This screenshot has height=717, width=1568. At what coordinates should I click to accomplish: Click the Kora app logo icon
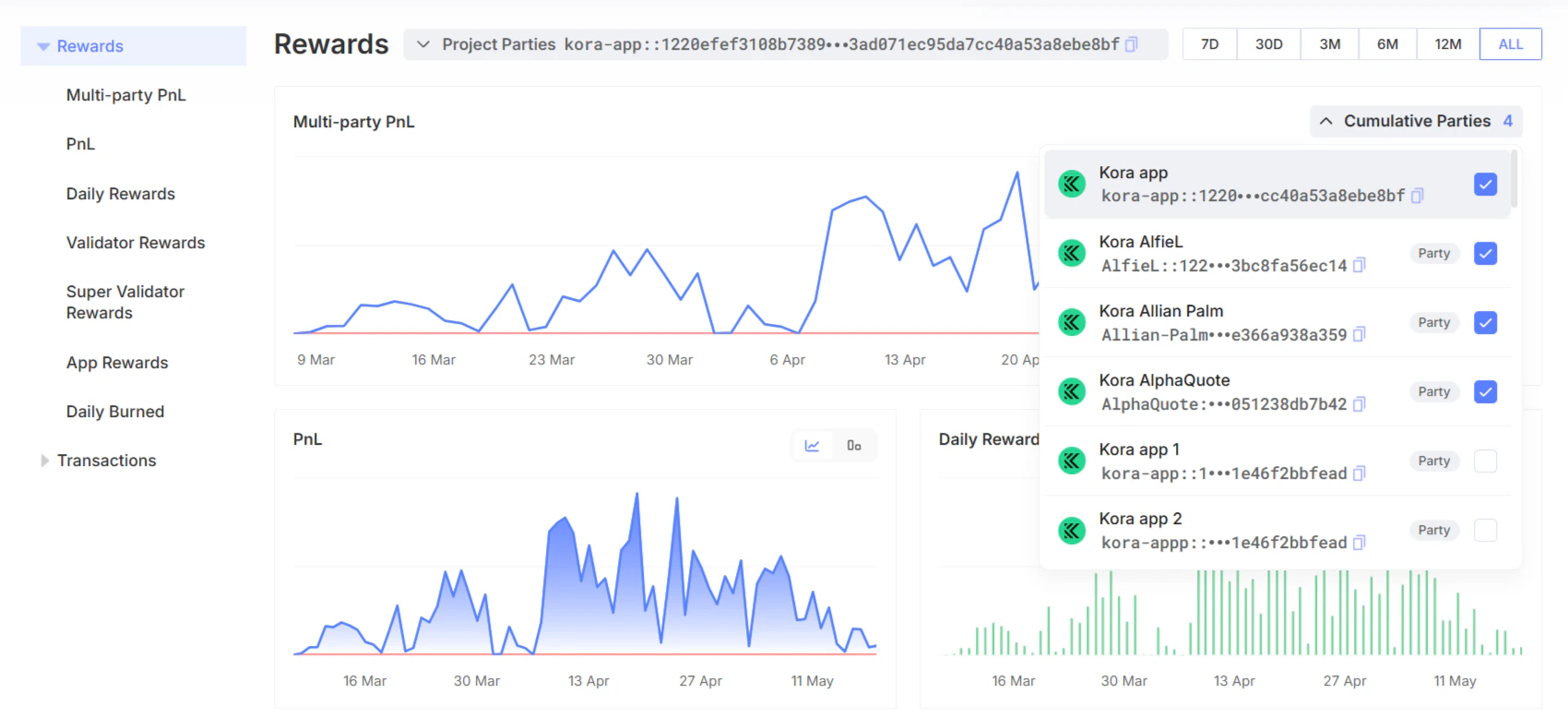click(1072, 185)
